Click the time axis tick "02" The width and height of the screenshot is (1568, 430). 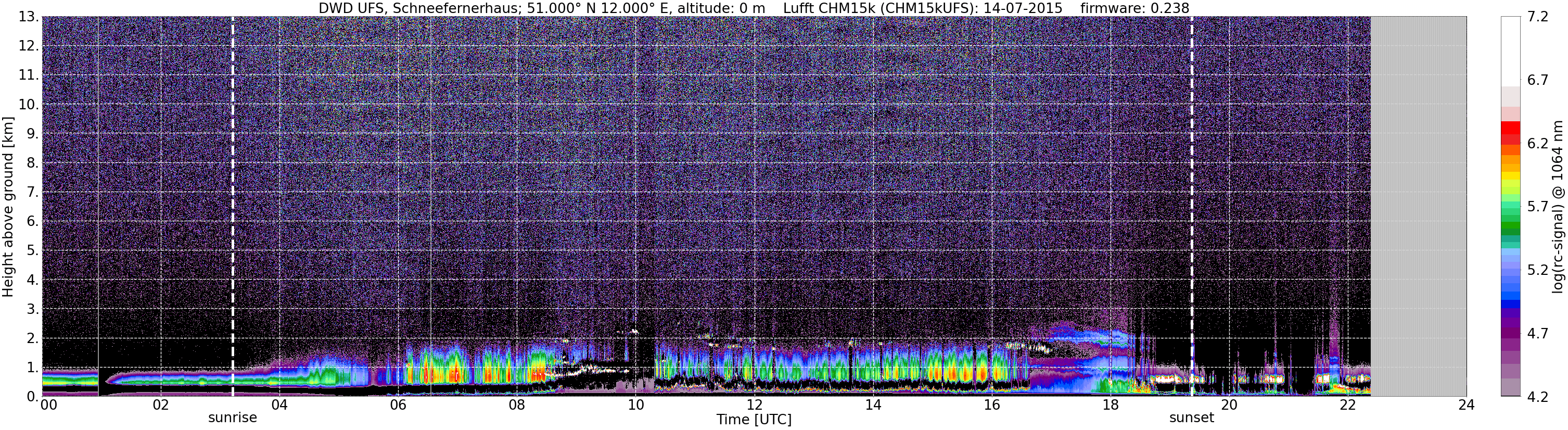coord(161,405)
